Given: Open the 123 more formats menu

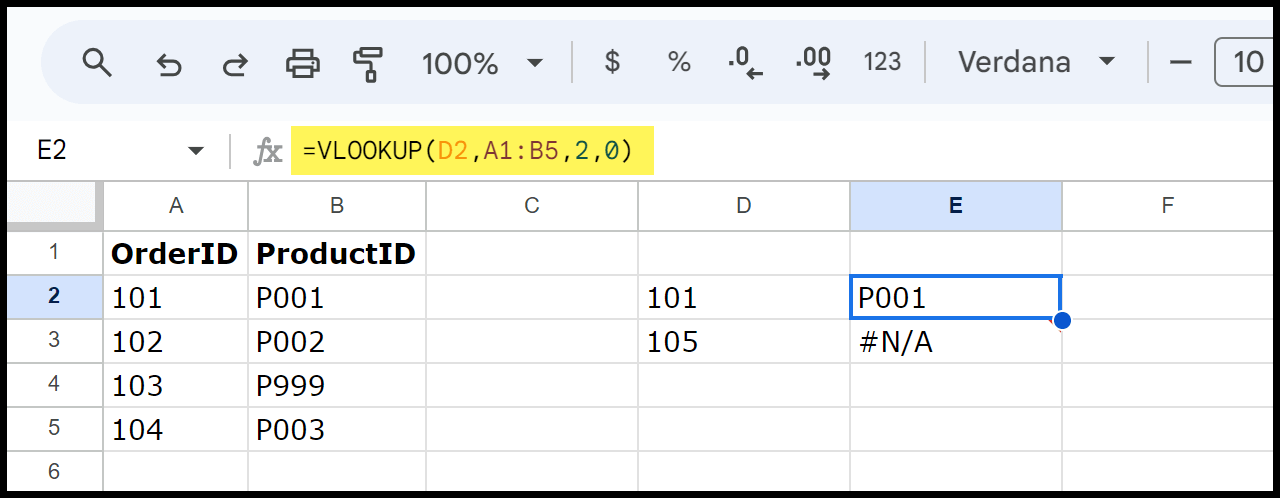Looking at the screenshot, I should pyautogui.click(x=882, y=62).
